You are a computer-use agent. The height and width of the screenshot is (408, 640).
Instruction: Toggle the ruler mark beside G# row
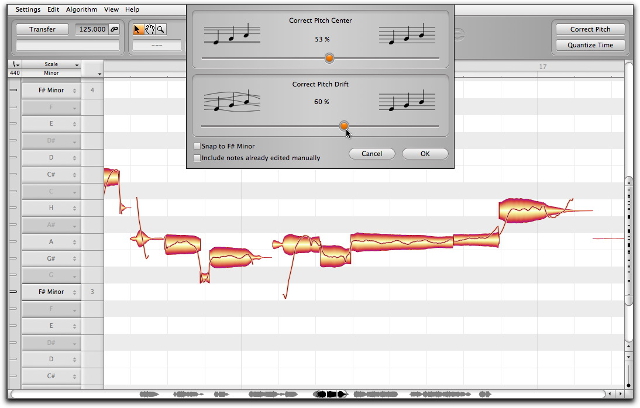[14, 258]
